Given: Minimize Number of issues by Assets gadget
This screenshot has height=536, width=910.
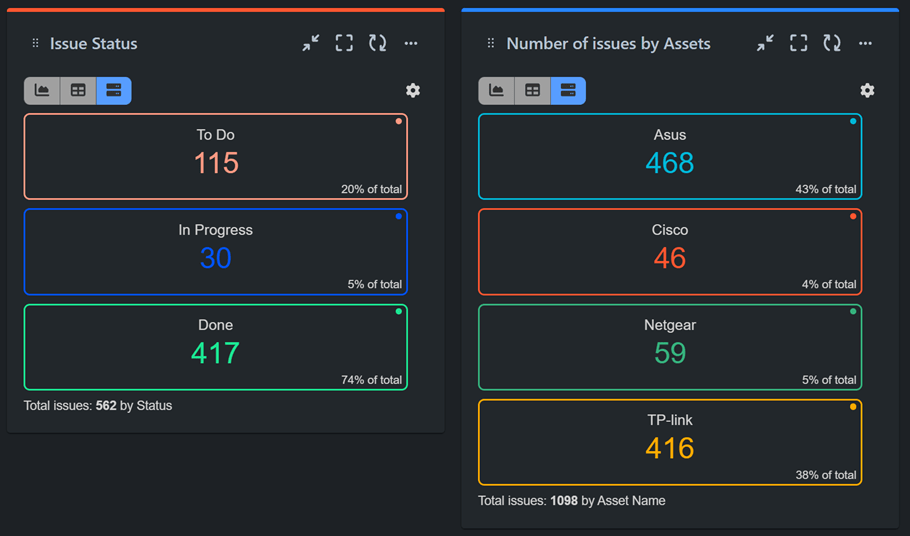Looking at the screenshot, I should pos(765,43).
